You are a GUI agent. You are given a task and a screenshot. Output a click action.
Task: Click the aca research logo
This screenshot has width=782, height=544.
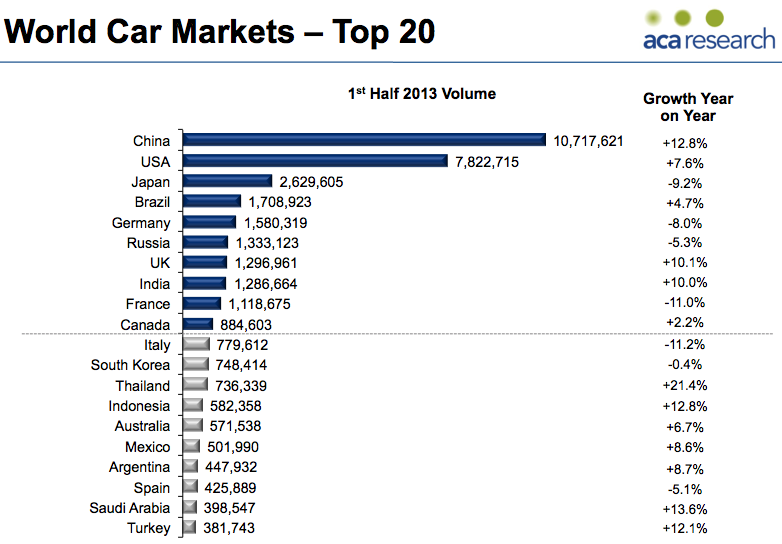[x=708, y=30]
